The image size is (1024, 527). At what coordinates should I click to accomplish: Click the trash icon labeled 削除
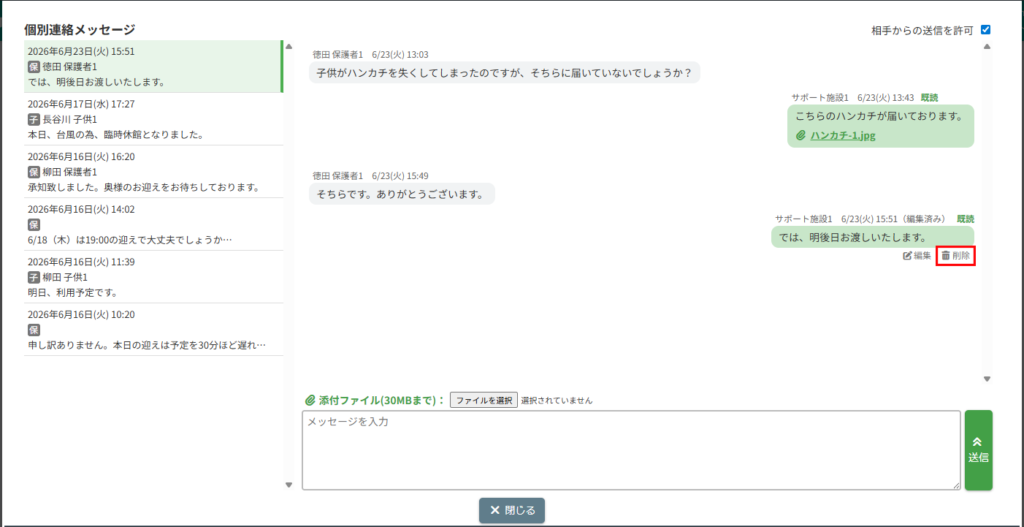945,256
